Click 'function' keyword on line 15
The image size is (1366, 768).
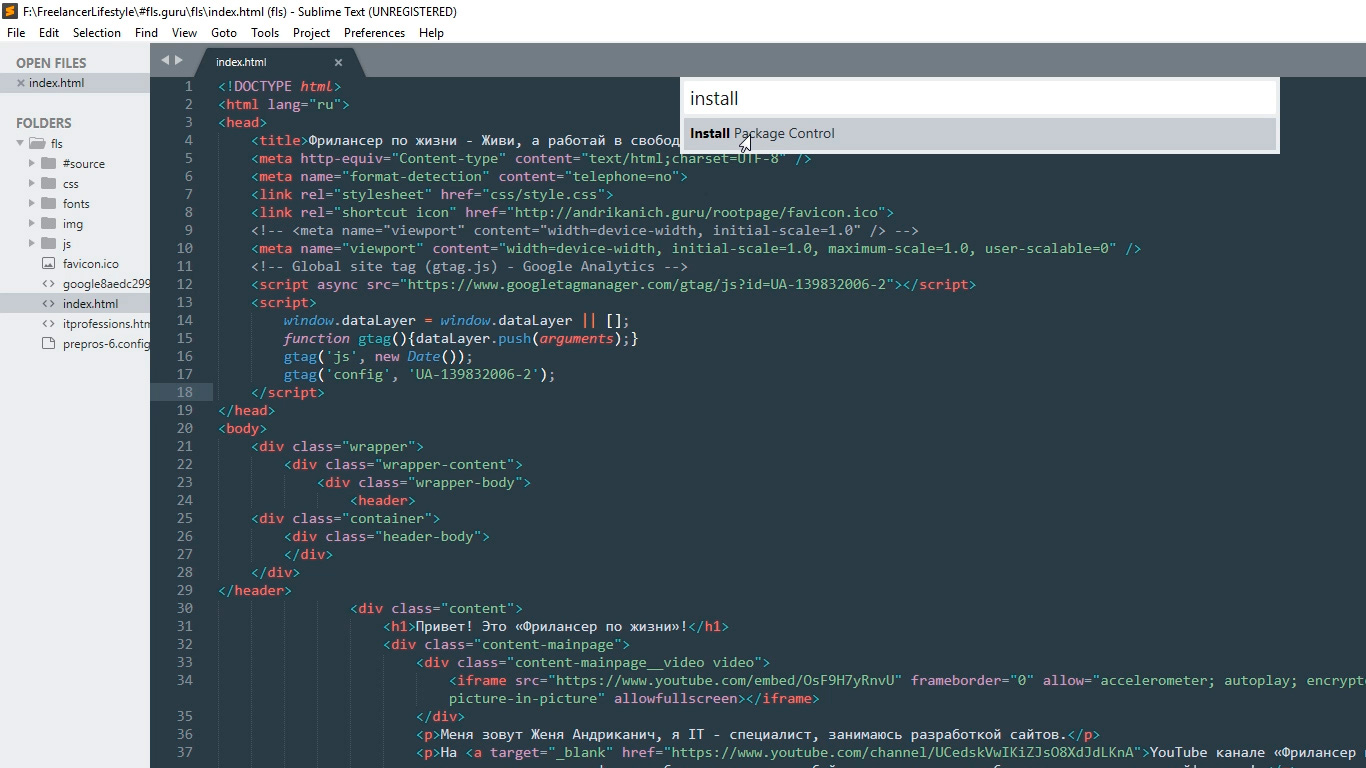pyautogui.click(x=317, y=339)
